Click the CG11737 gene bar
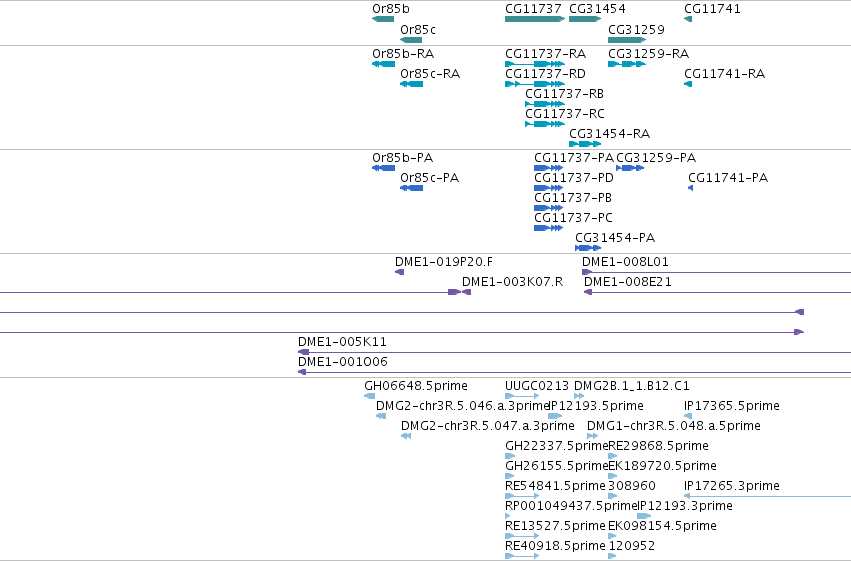Screen dimensions: 851x561 [535, 19]
